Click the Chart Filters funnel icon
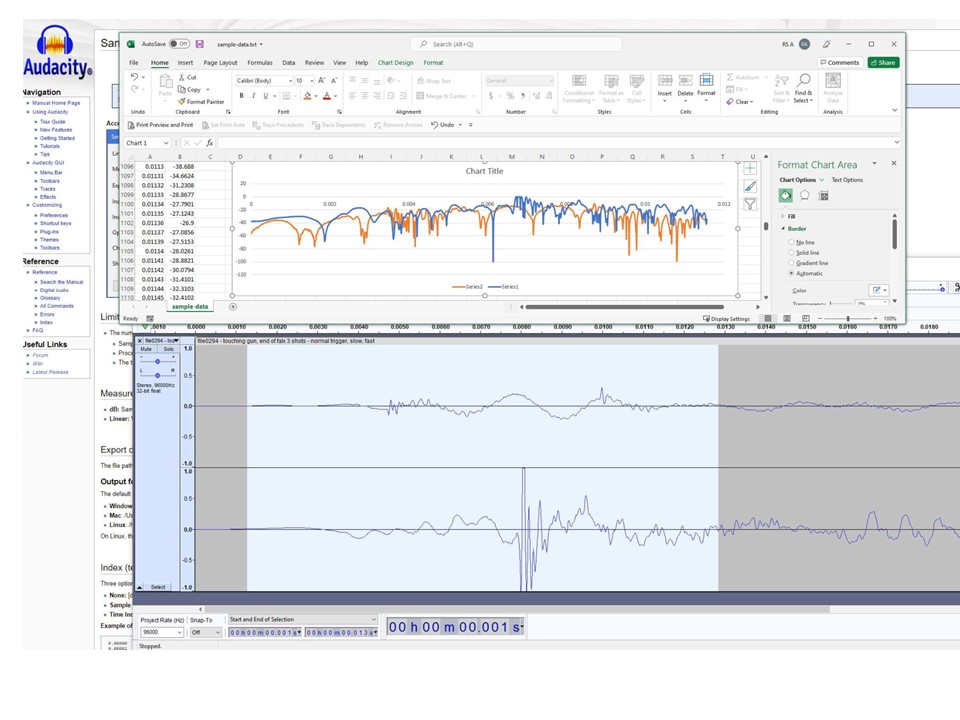 point(750,204)
